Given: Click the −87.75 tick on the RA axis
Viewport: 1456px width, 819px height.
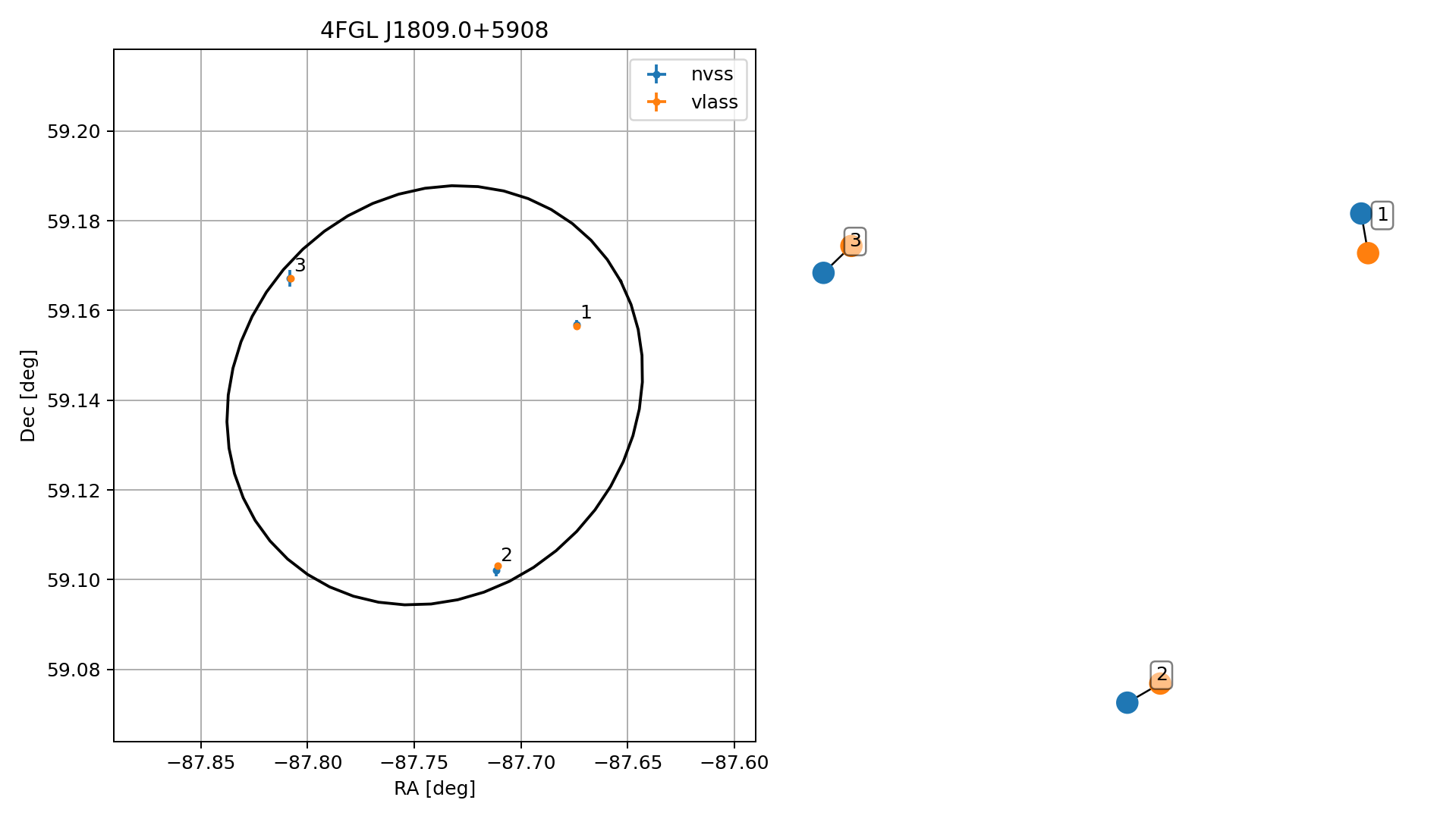Looking at the screenshot, I should tap(414, 763).
